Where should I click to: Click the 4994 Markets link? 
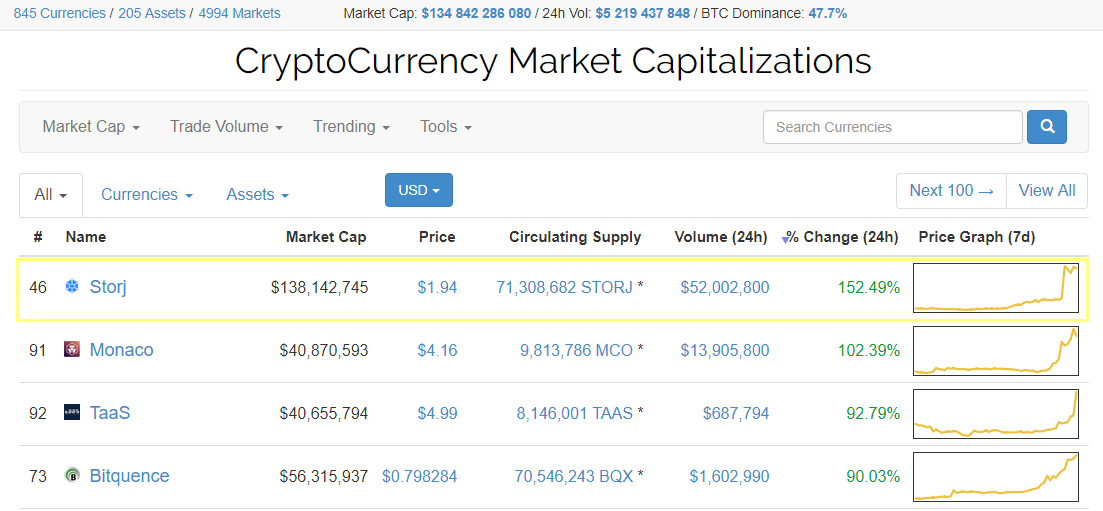coord(239,13)
